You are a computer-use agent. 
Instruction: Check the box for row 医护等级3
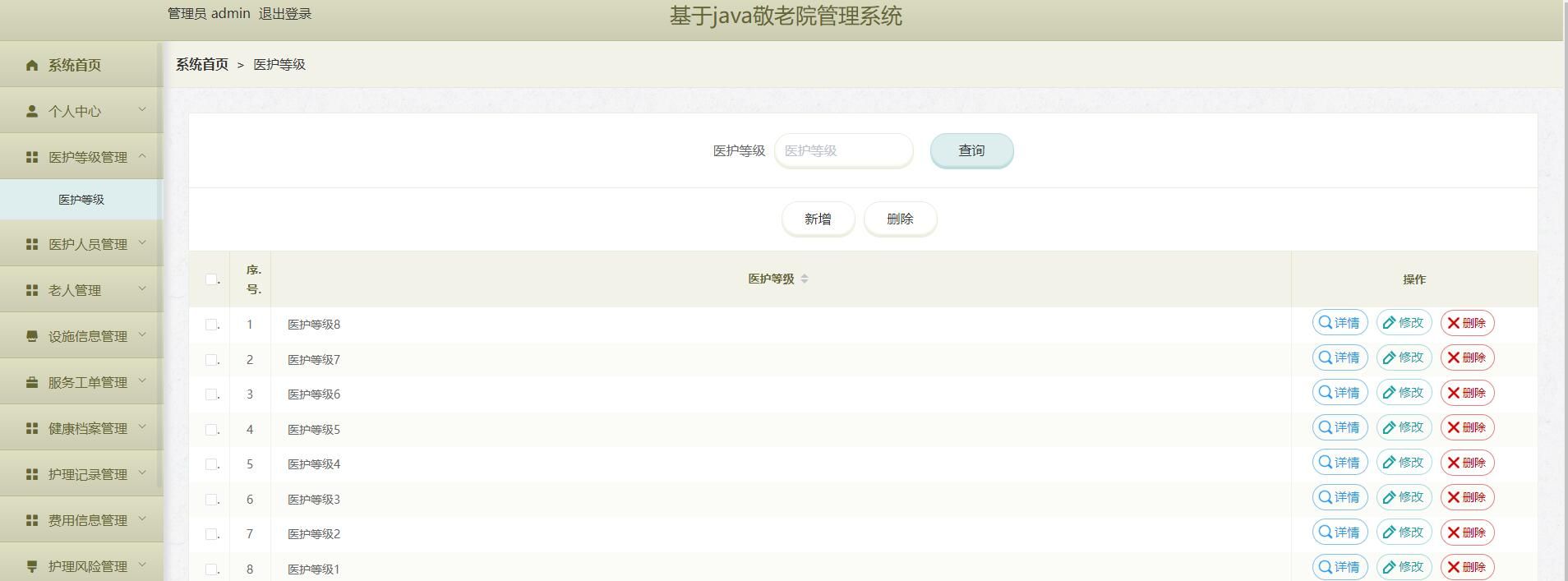(211, 499)
